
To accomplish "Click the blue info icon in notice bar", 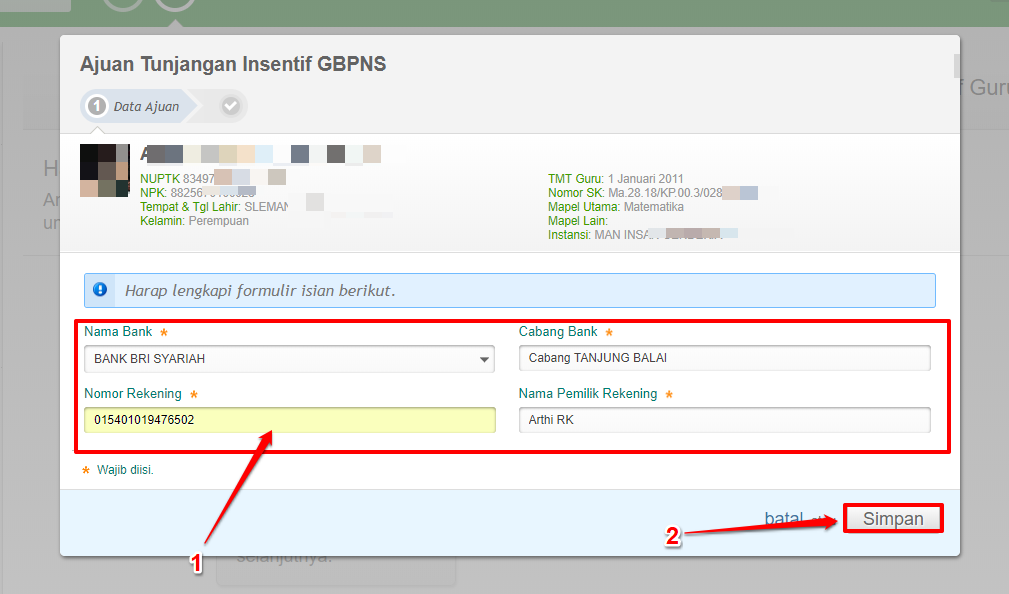I will [x=100, y=290].
